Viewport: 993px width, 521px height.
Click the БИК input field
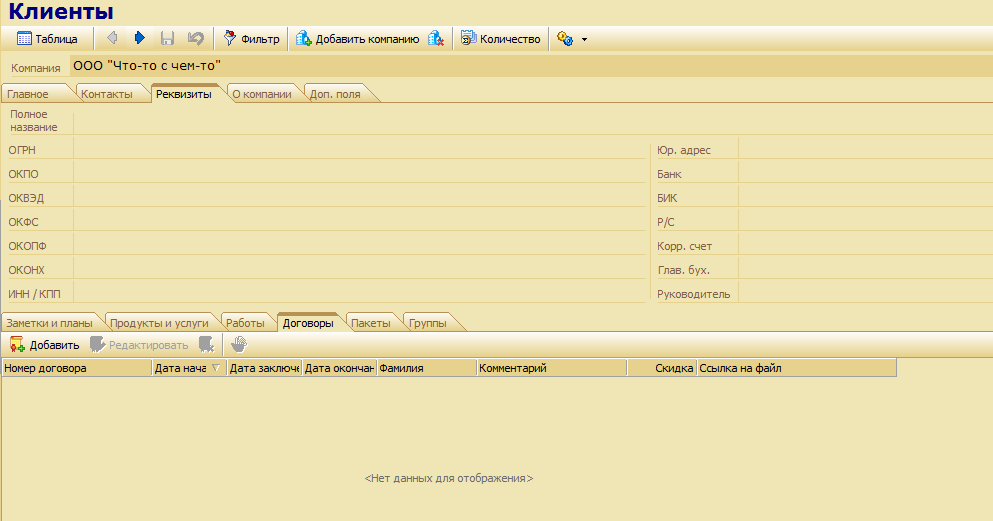pos(866,198)
